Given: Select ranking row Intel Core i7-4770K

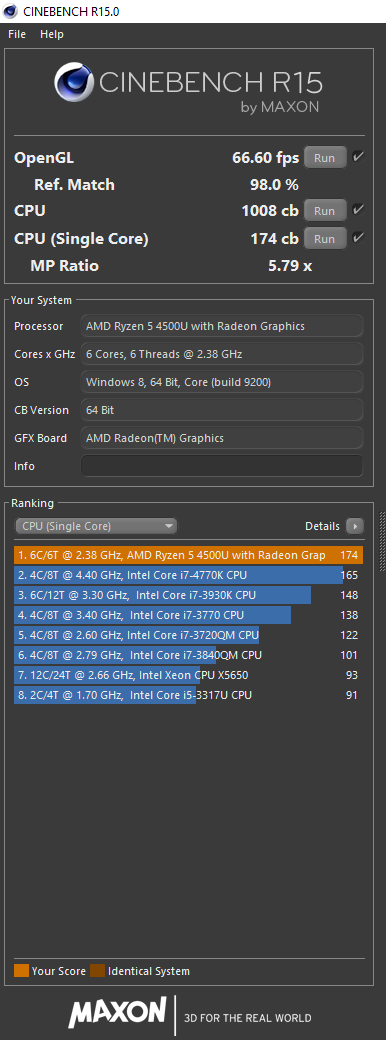Looking at the screenshot, I should click(188, 575).
